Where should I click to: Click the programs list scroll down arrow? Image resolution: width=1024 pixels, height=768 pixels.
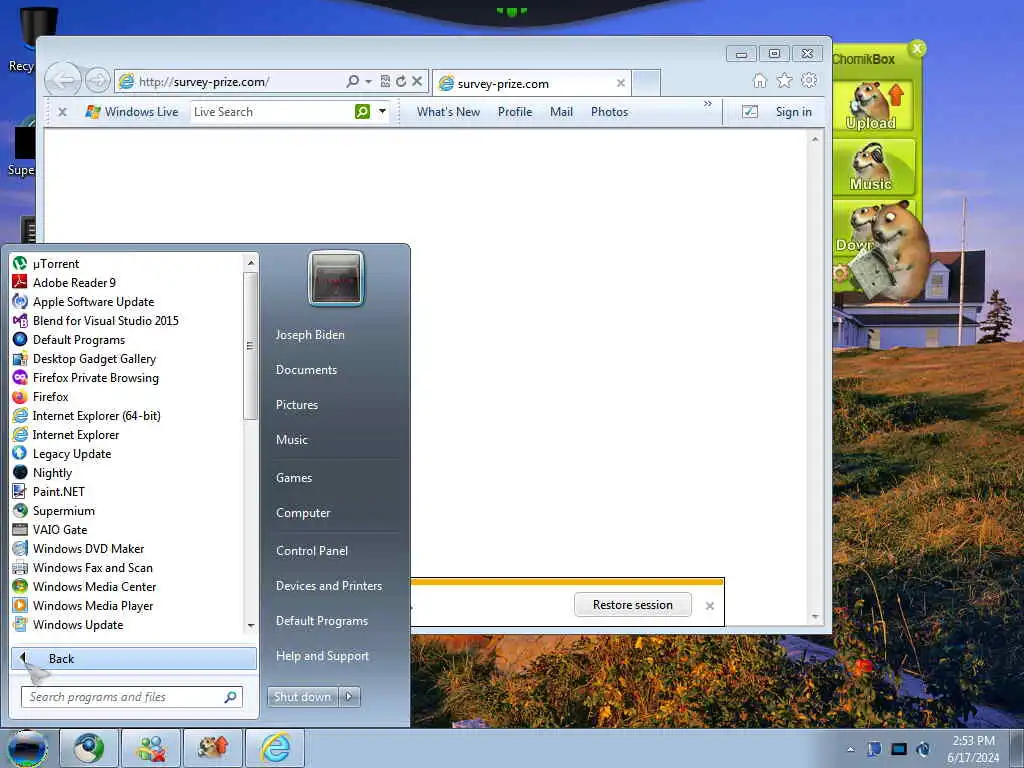coord(250,626)
